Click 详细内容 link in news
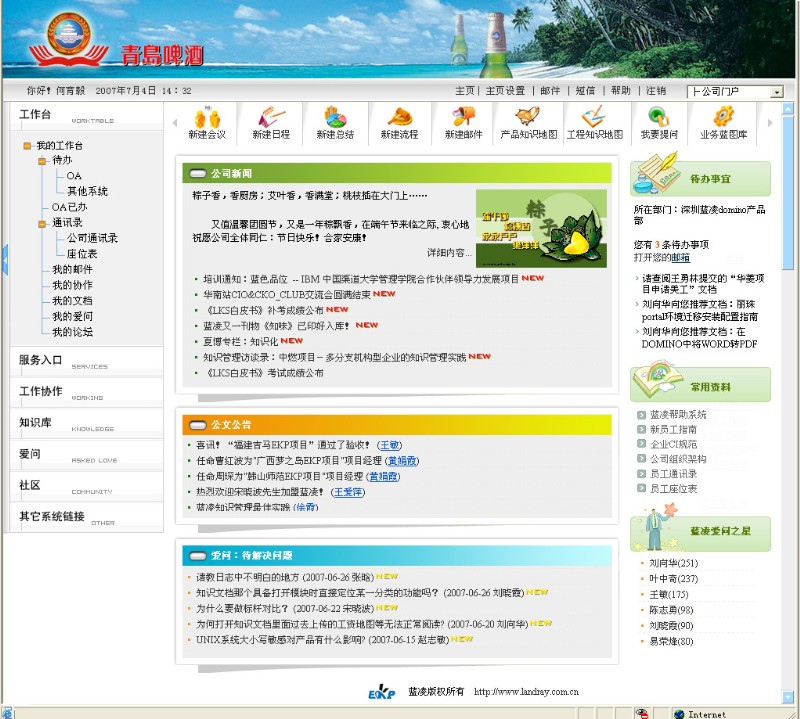The height and width of the screenshot is (719, 800). click(449, 253)
